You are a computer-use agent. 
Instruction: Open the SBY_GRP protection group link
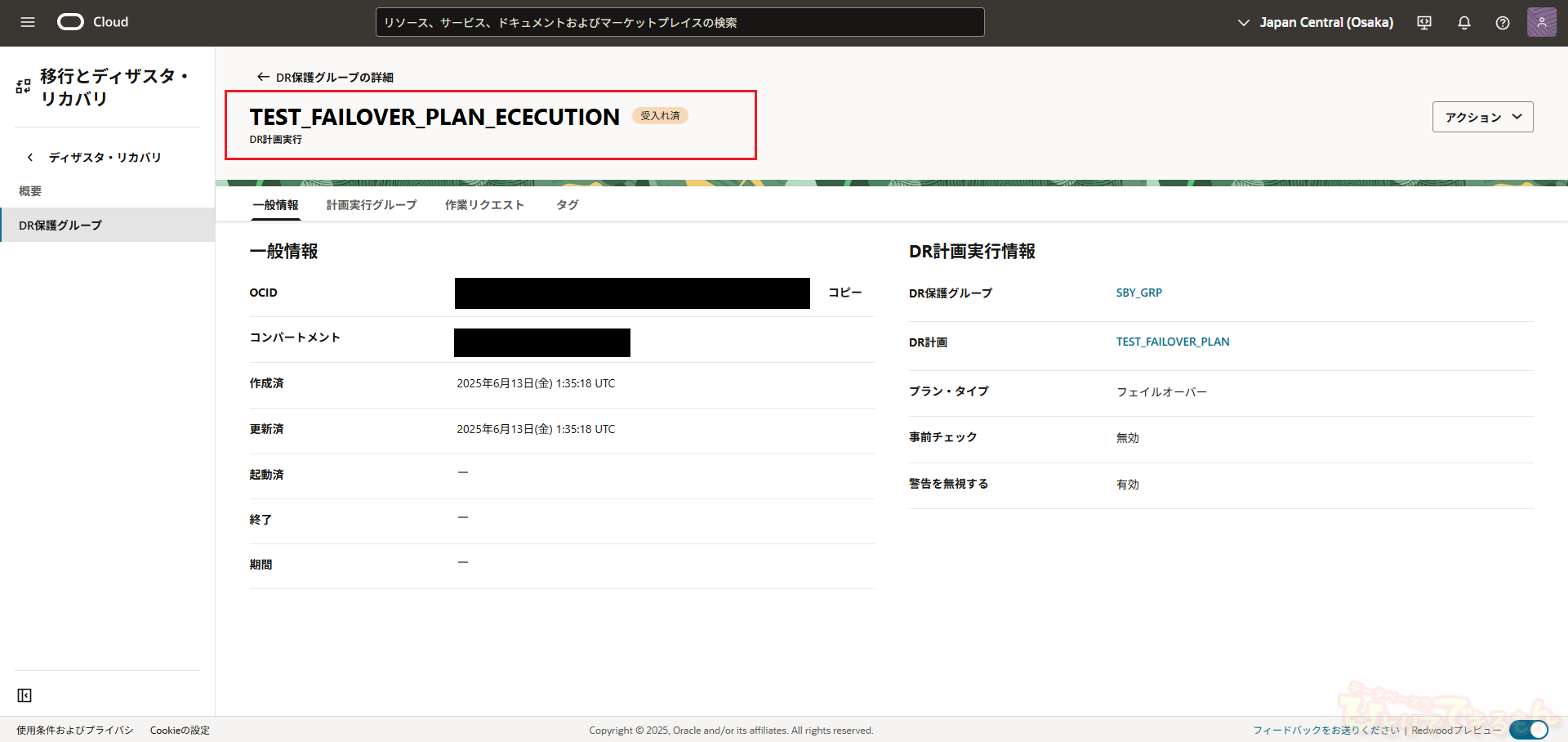click(1139, 293)
